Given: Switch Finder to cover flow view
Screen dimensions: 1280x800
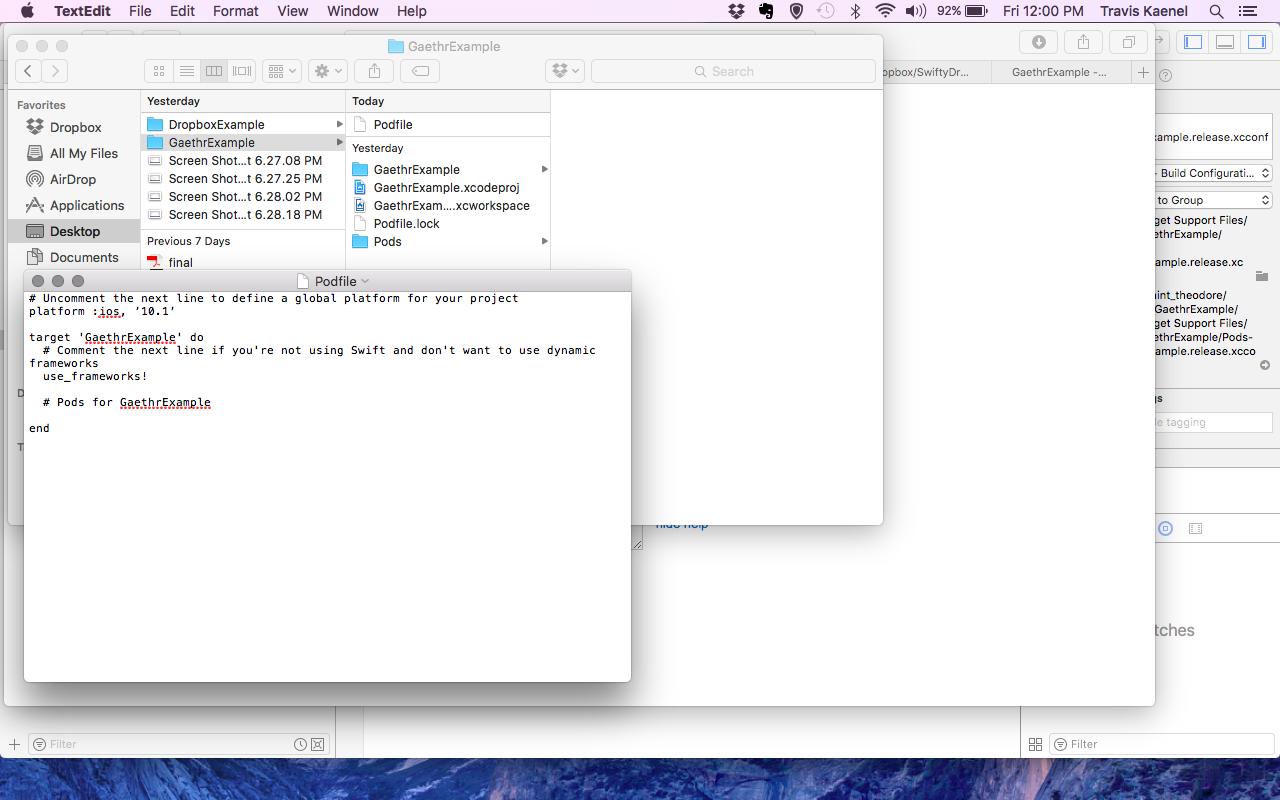Looking at the screenshot, I should [242, 71].
